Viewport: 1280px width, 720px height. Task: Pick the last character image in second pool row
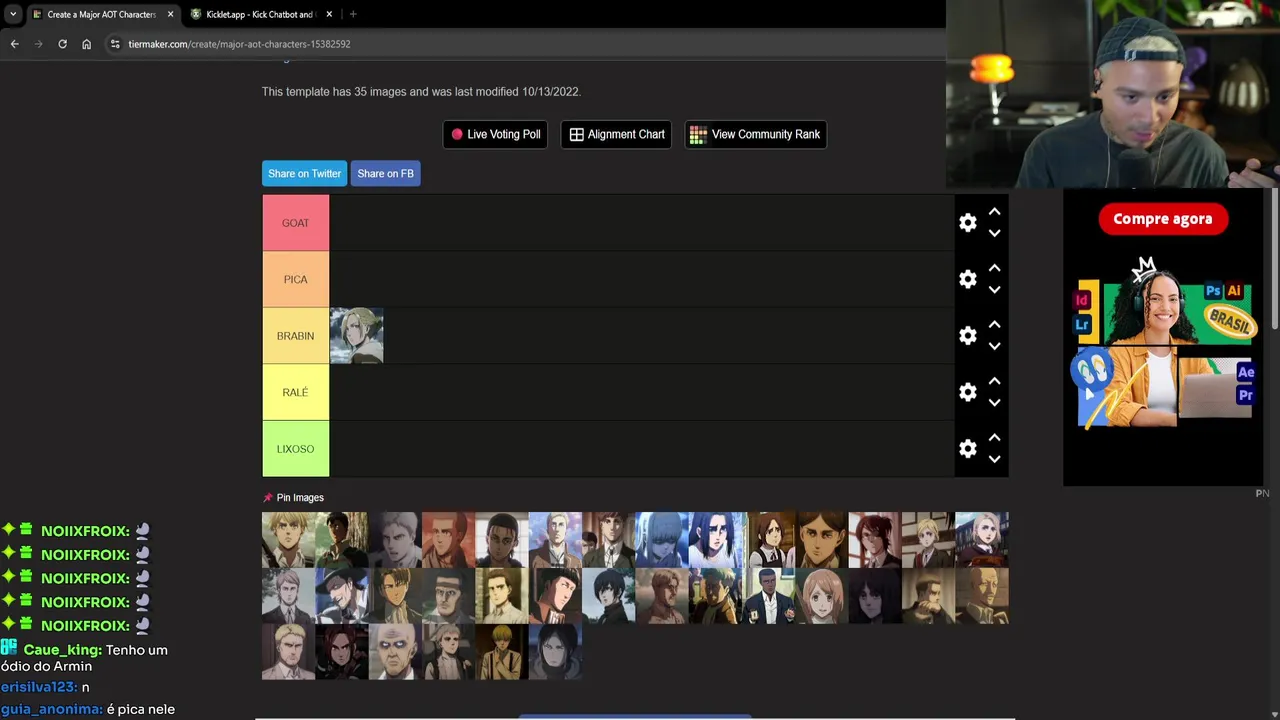point(981,596)
